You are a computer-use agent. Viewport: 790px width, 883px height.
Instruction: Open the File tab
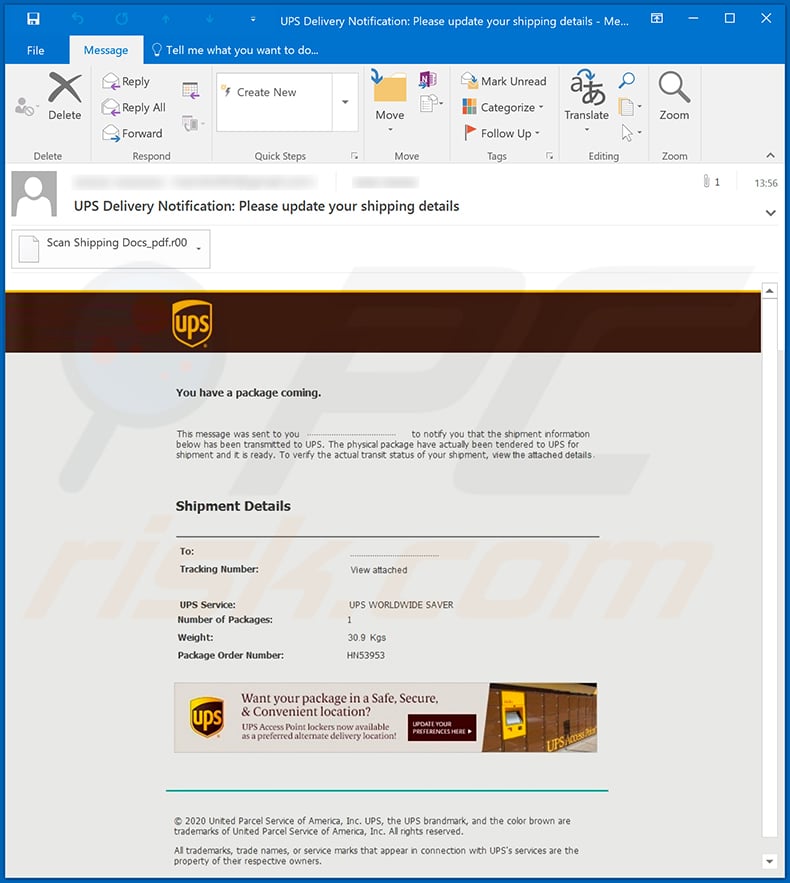pos(35,50)
